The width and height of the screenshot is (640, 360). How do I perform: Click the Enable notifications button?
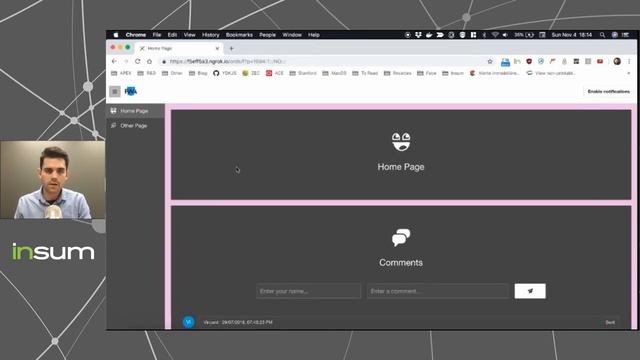pos(609,91)
